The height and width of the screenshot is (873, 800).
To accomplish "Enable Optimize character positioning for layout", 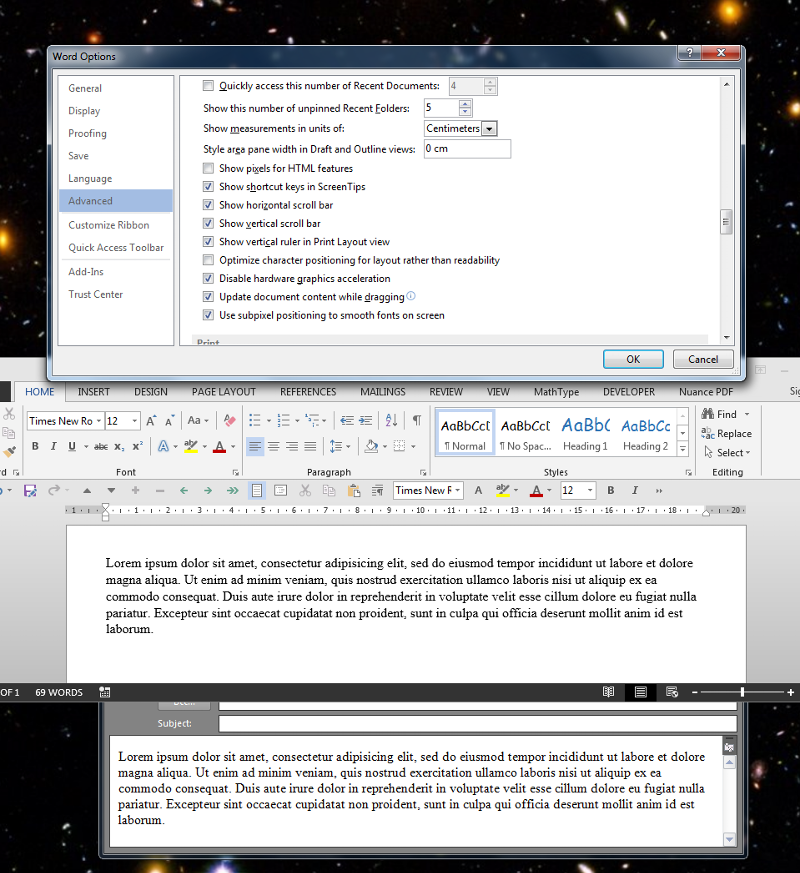I will pyautogui.click(x=207, y=259).
